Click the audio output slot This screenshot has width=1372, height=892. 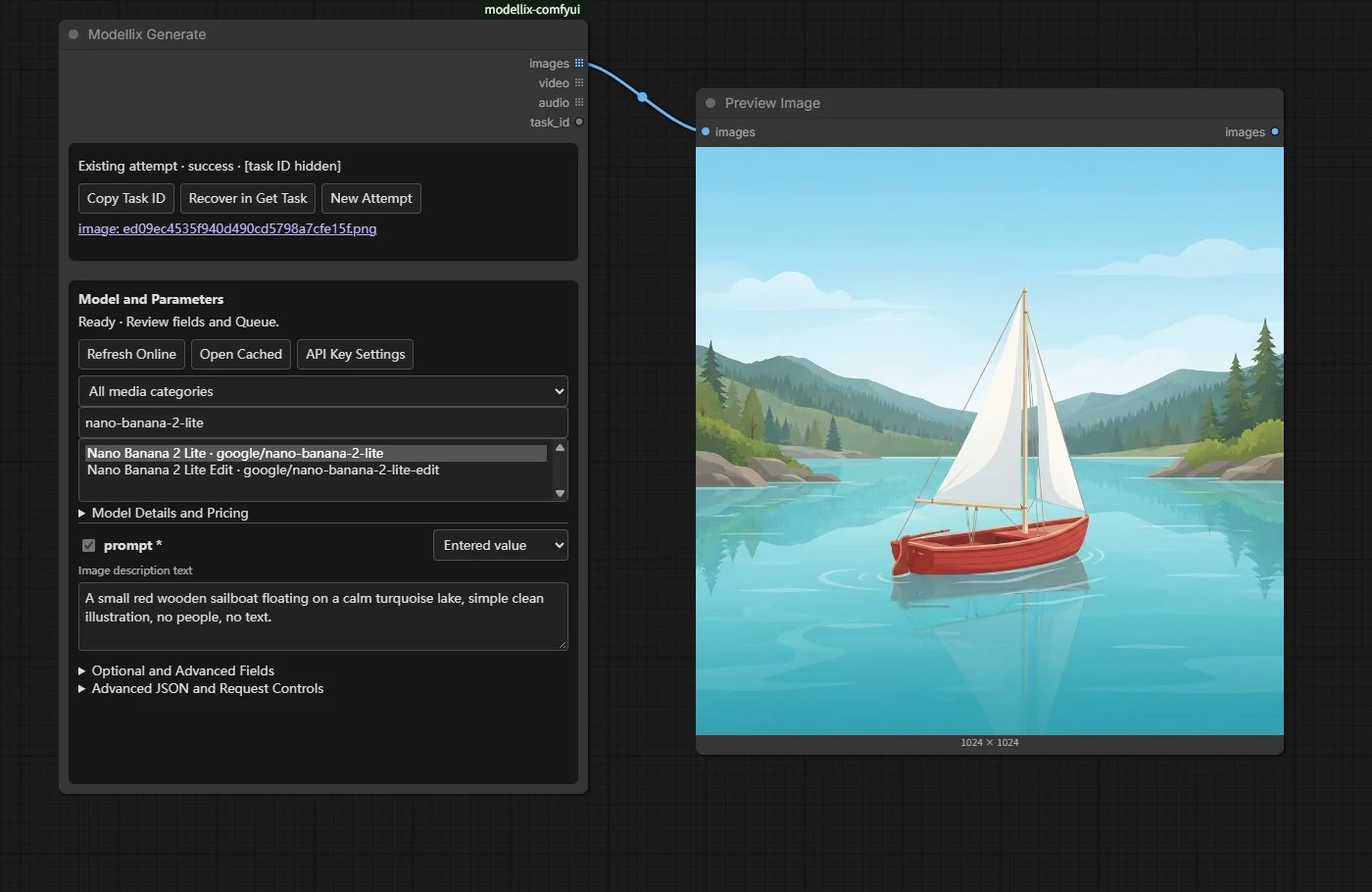579,103
